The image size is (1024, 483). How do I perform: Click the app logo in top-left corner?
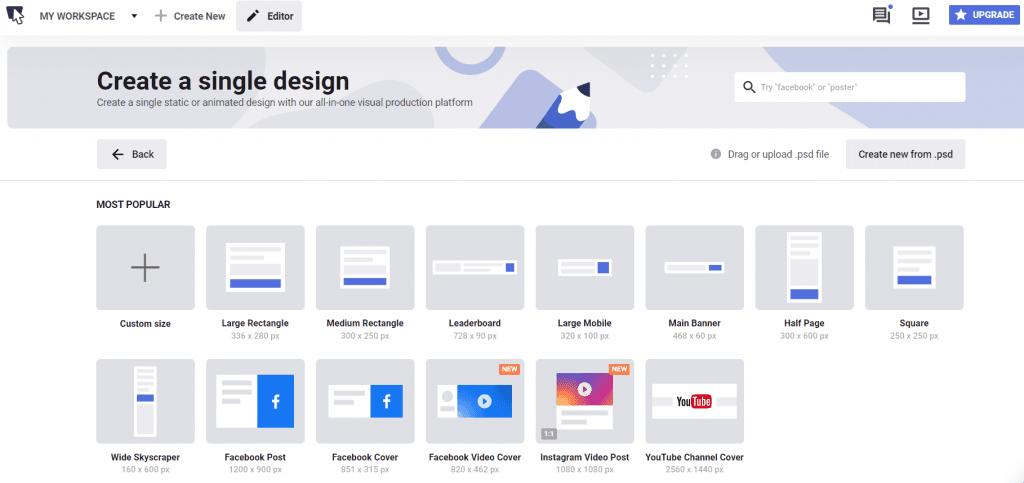pos(16,16)
